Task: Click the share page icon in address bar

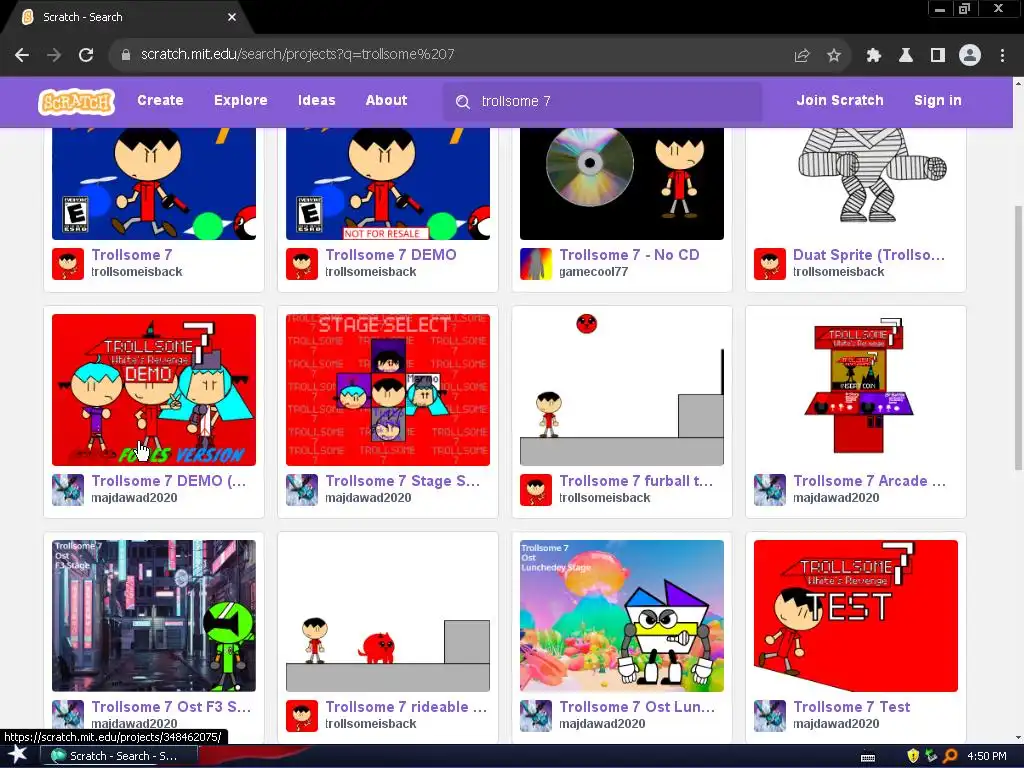Action: coord(802,56)
